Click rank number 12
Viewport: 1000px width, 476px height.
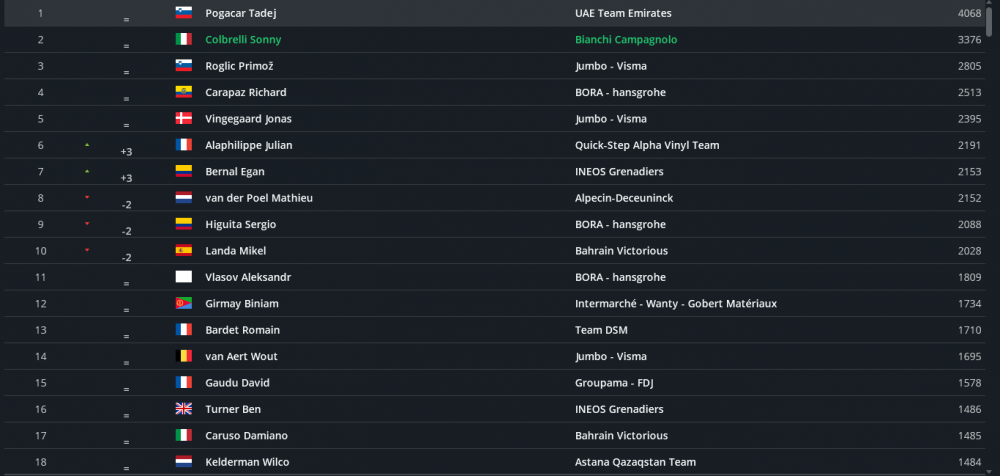pos(41,303)
